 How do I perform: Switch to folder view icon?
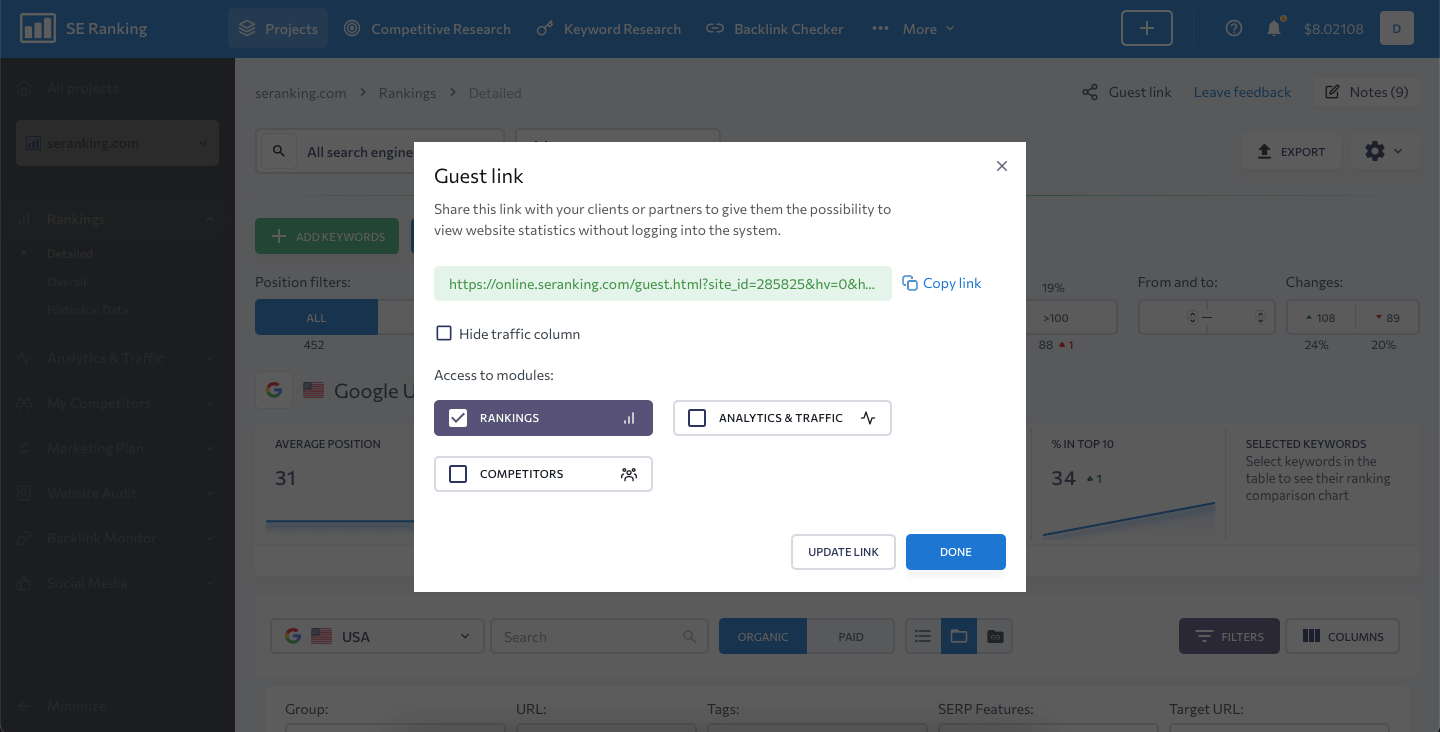[959, 636]
